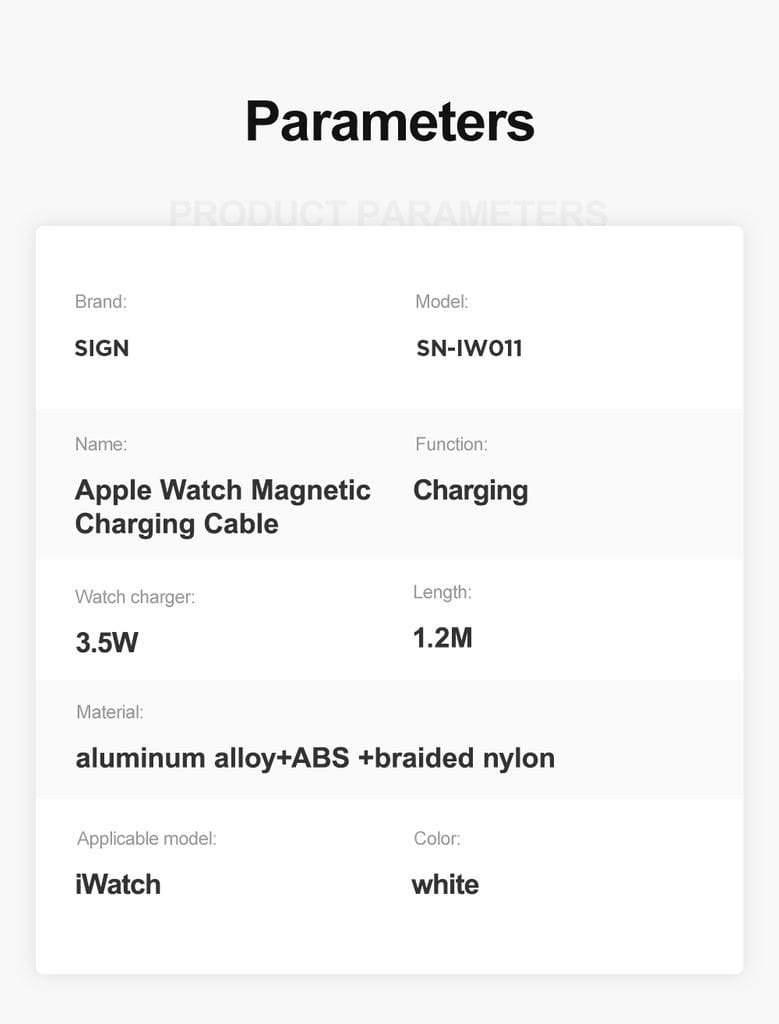
Task: Select the faded PRODUCT PARAMETERS watermark text
Action: 389,213
